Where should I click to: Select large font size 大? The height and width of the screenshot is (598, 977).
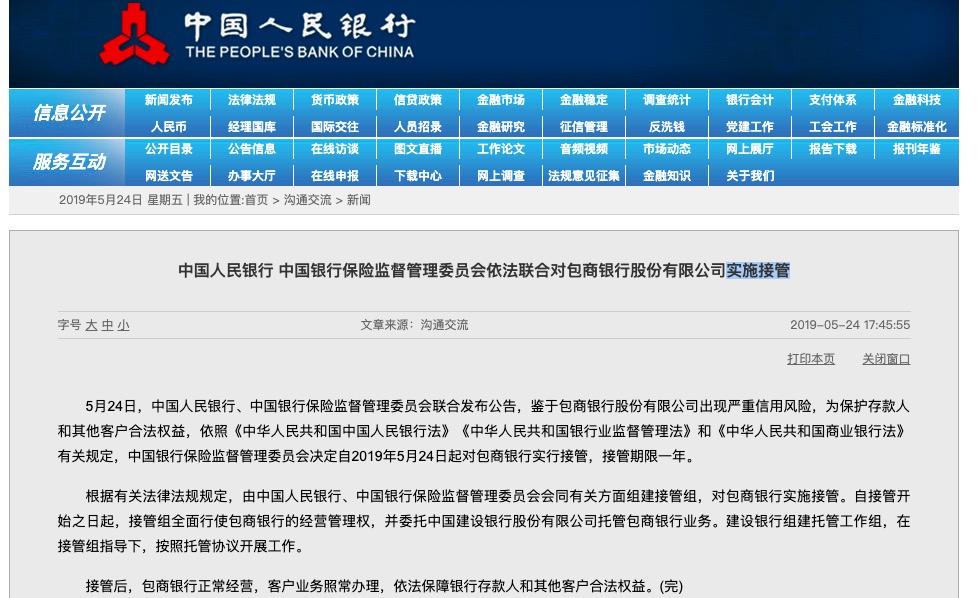91,325
